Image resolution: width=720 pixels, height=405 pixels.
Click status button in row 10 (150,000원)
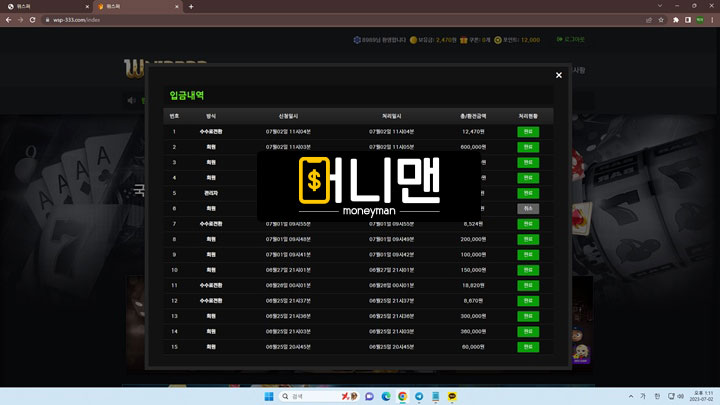528,270
